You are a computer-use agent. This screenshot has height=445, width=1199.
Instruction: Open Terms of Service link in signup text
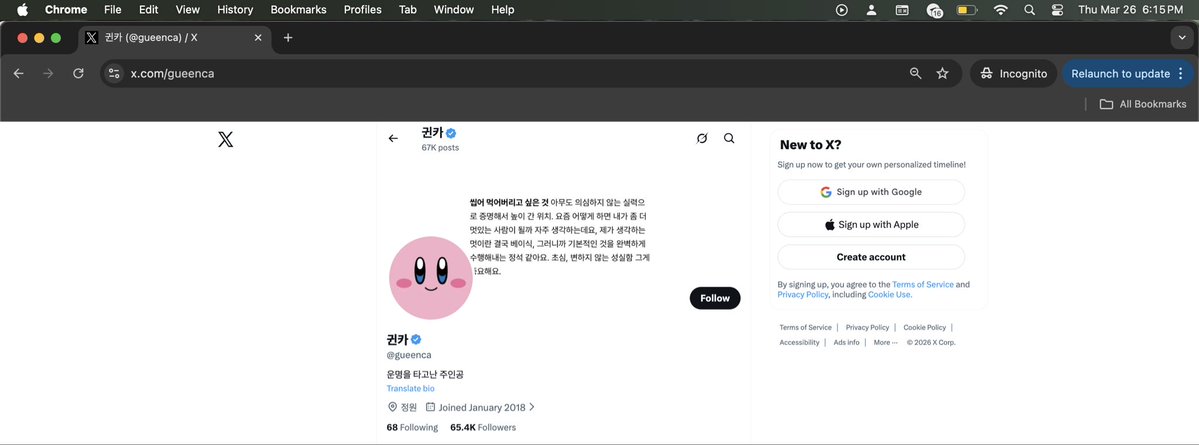[x=923, y=284]
